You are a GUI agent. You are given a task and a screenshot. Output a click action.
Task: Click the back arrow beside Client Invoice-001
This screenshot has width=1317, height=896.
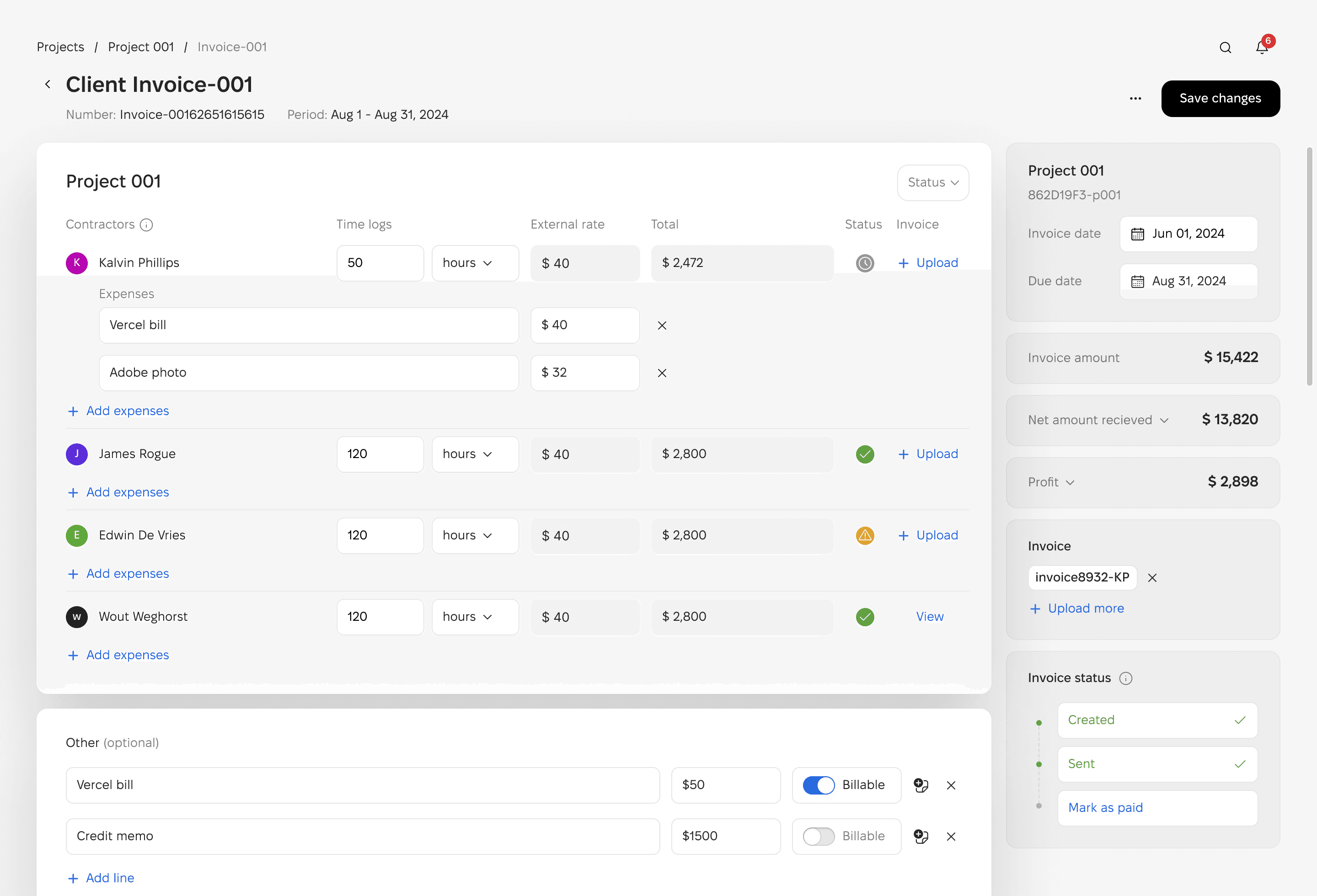click(x=48, y=85)
